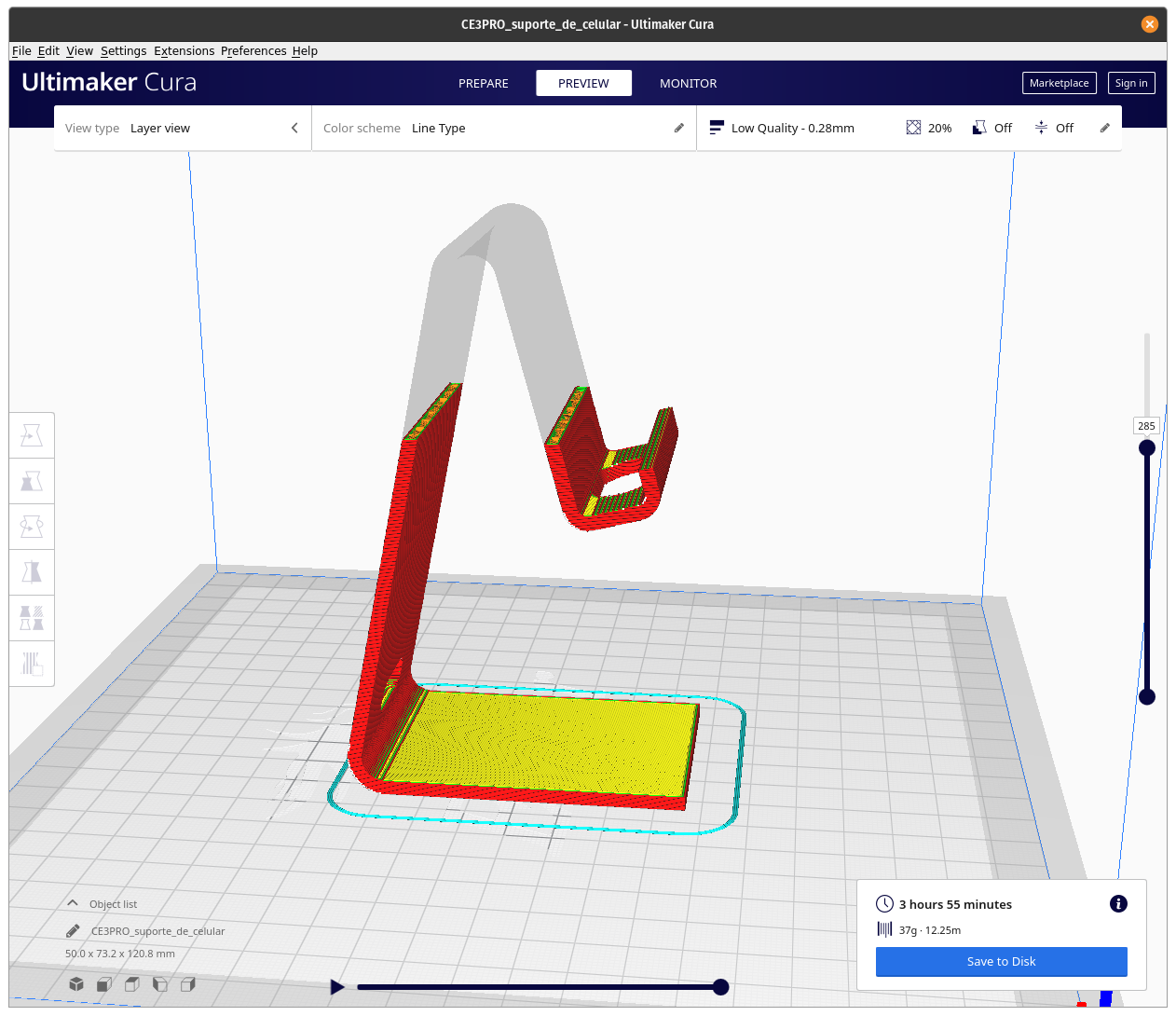Click the Sign in button
Screen dimensions: 1176x1016
point(1131,83)
